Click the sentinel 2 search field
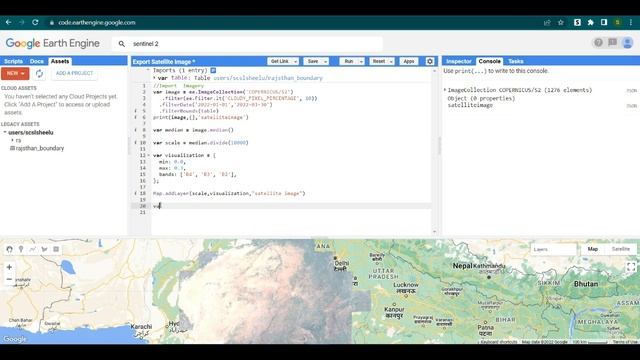The image size is (640, 360). [x=247, y=44]
